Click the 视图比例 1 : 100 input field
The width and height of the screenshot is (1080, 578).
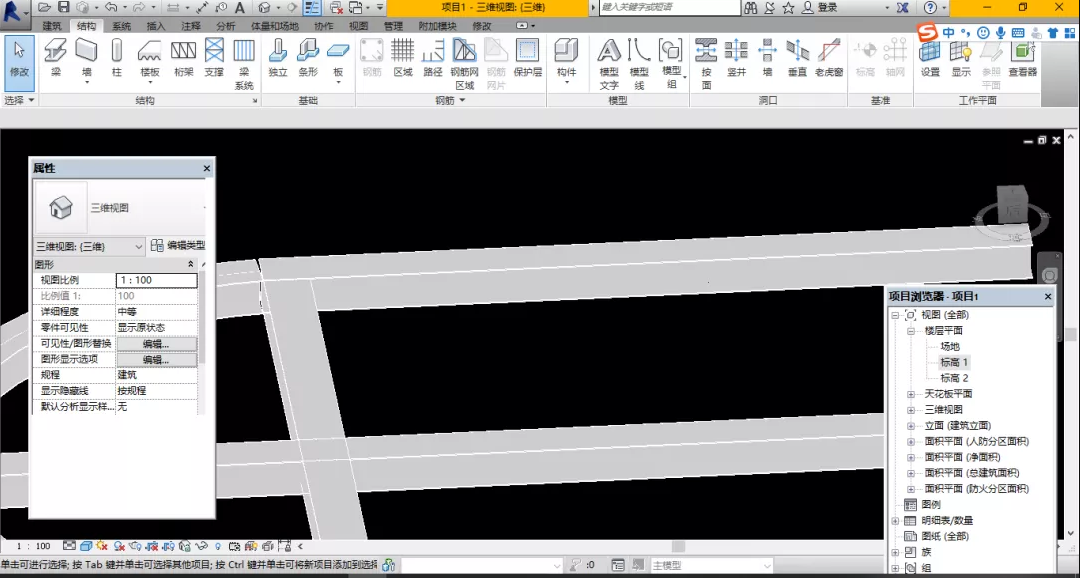click(x=157, y=280)
